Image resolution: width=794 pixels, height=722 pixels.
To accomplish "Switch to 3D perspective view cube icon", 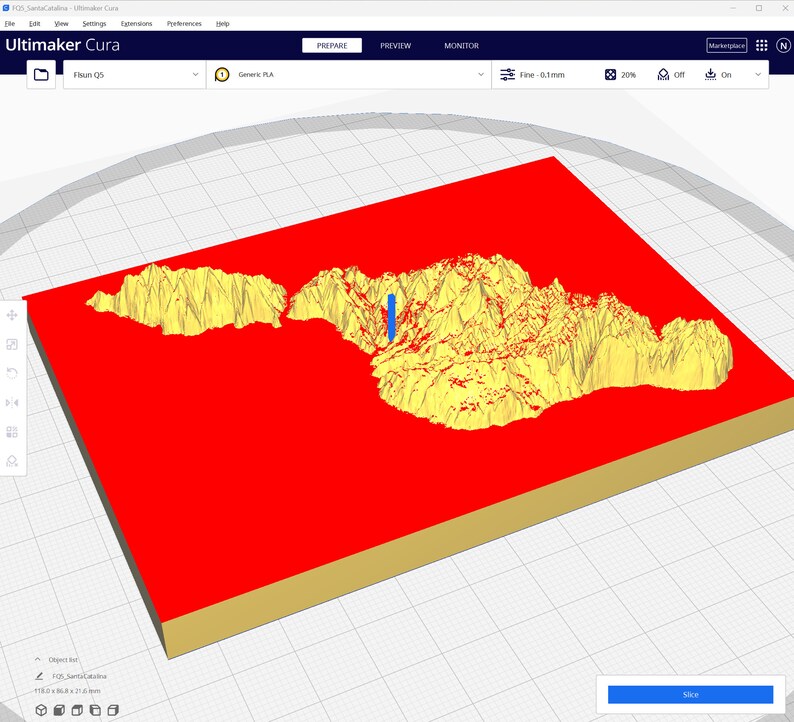I will click(41, 710).
